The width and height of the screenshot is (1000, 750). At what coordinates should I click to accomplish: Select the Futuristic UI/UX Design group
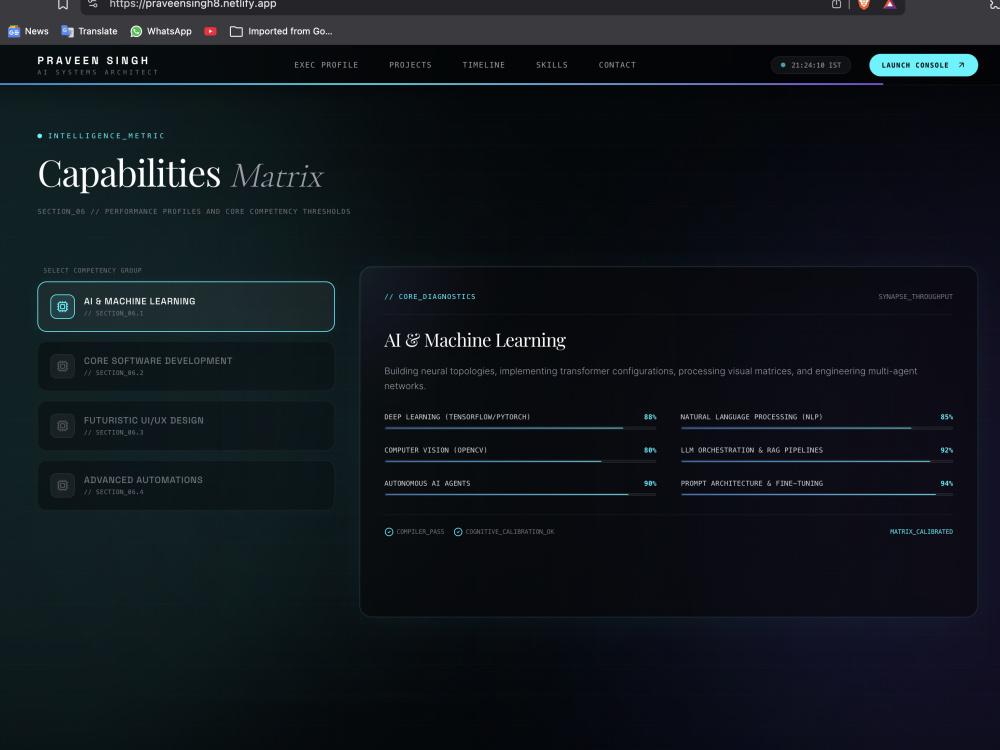coord(186,425)
